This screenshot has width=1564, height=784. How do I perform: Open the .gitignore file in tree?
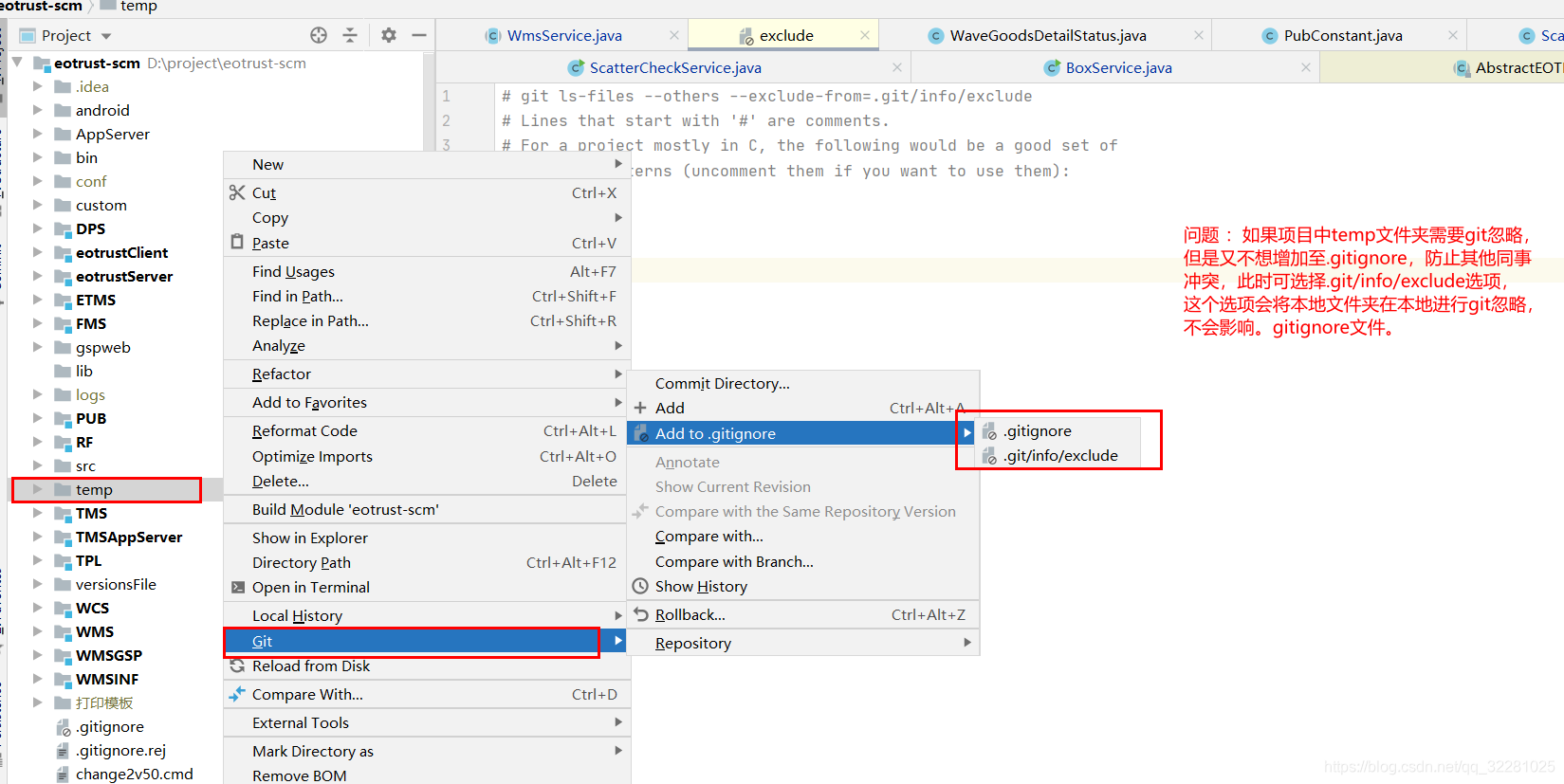tap(110, 726)
